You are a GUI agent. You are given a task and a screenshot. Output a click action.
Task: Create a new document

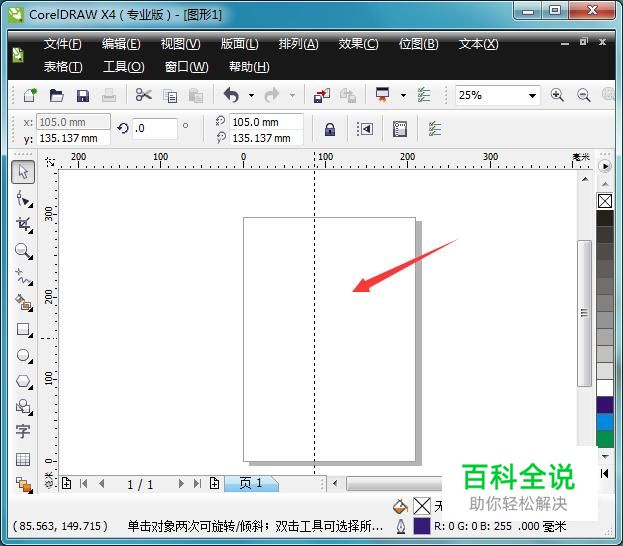(x=31, y=95)
